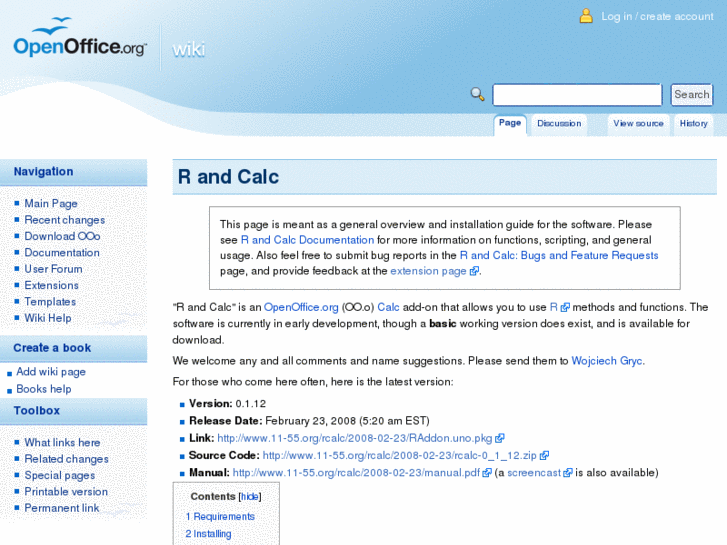Switch to the Discussion tab
Screen dimensions: 727x545
pyautogui.click(x=559, y=124)
